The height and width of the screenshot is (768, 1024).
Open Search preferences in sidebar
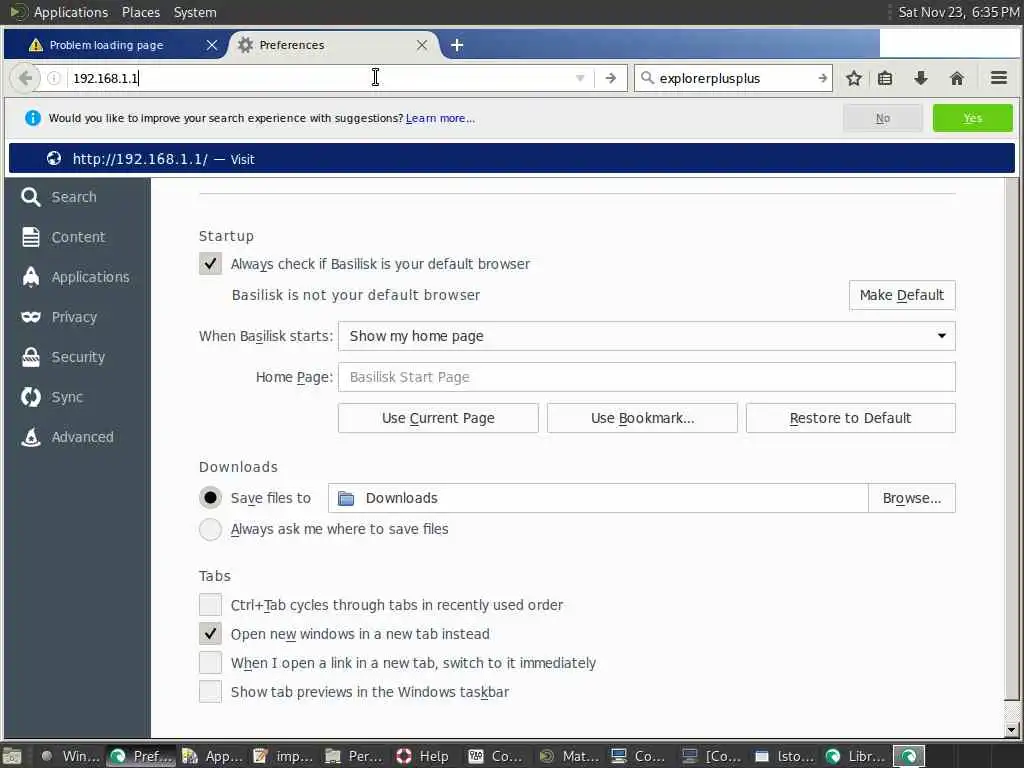pos(77,197)
